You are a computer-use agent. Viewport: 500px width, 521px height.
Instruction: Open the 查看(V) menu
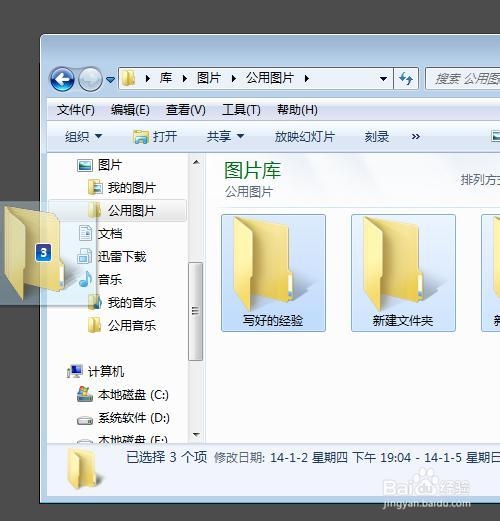(x=186, y=110)
